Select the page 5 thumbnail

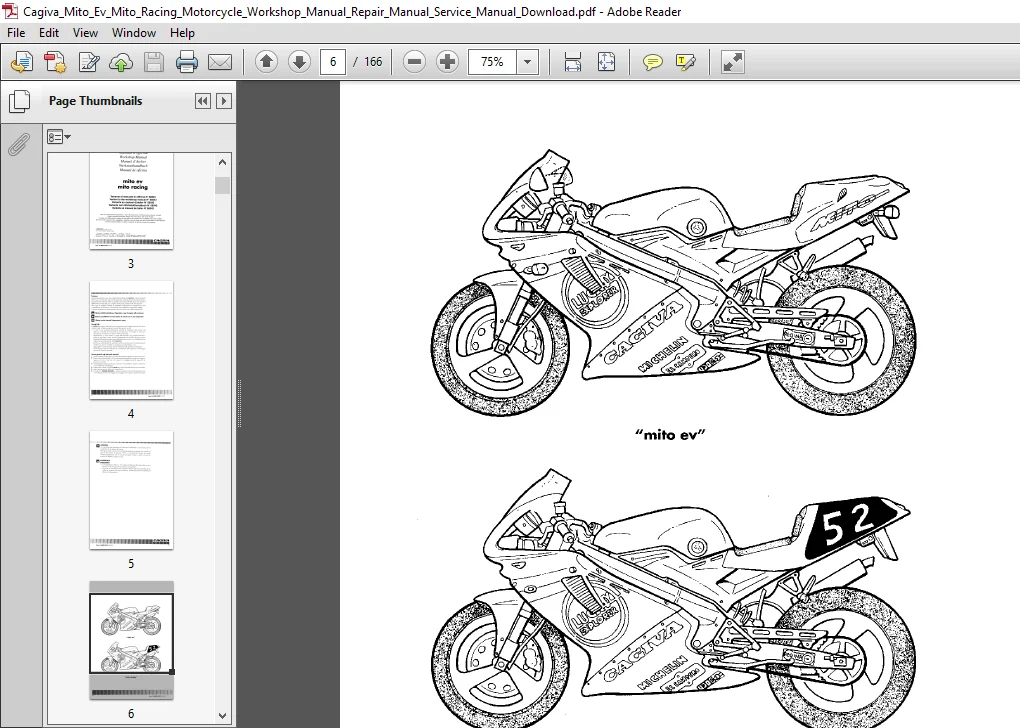click(x=131, y=490)
